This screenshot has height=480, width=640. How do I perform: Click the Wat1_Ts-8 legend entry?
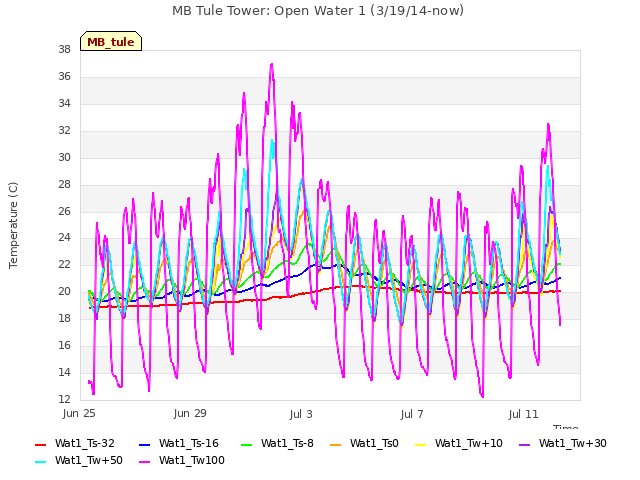click(277, 444)
